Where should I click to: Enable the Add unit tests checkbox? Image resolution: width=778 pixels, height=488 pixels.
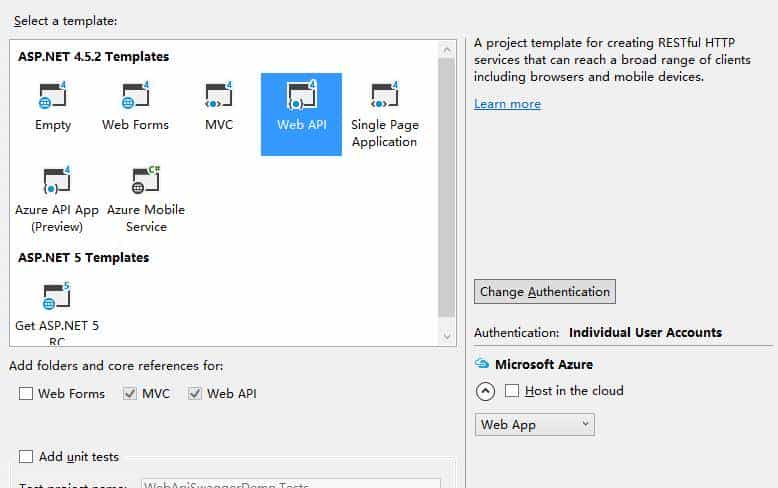[26, 457]
